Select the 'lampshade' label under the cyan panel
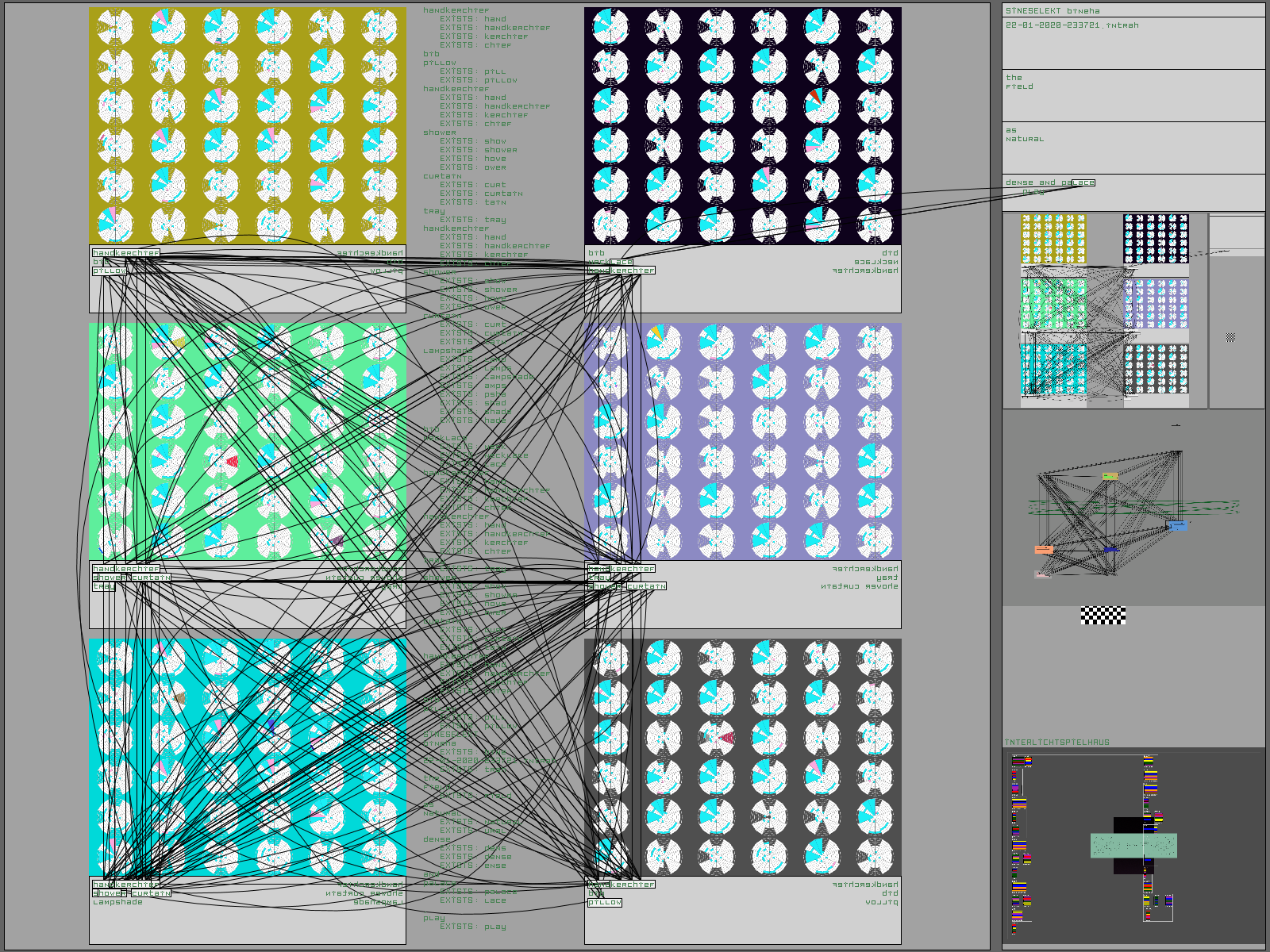 (117, 902)
